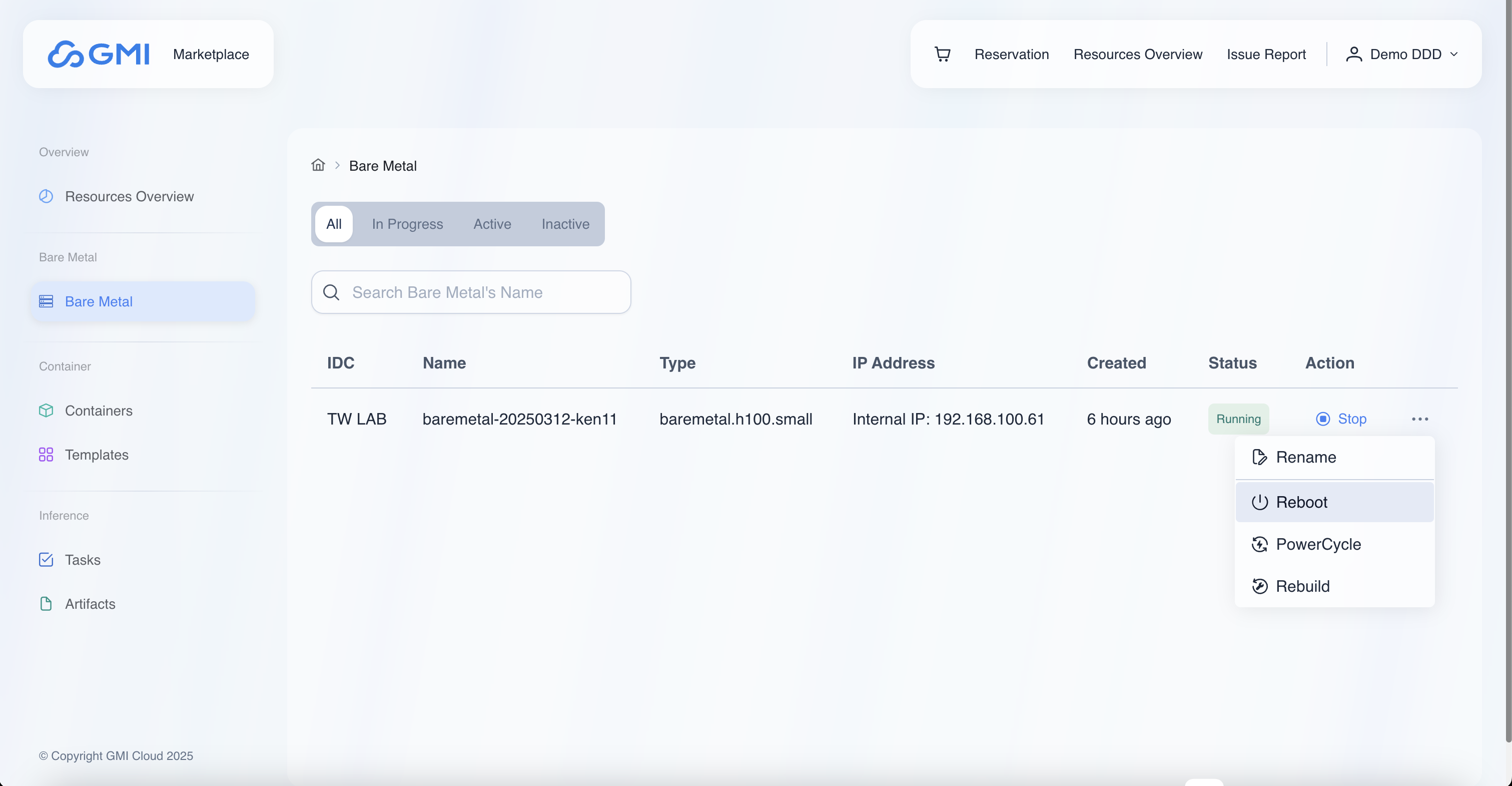Click the Stop circle icon
This screenshot has height=786, width=1512.
[x=1322, y=419]
